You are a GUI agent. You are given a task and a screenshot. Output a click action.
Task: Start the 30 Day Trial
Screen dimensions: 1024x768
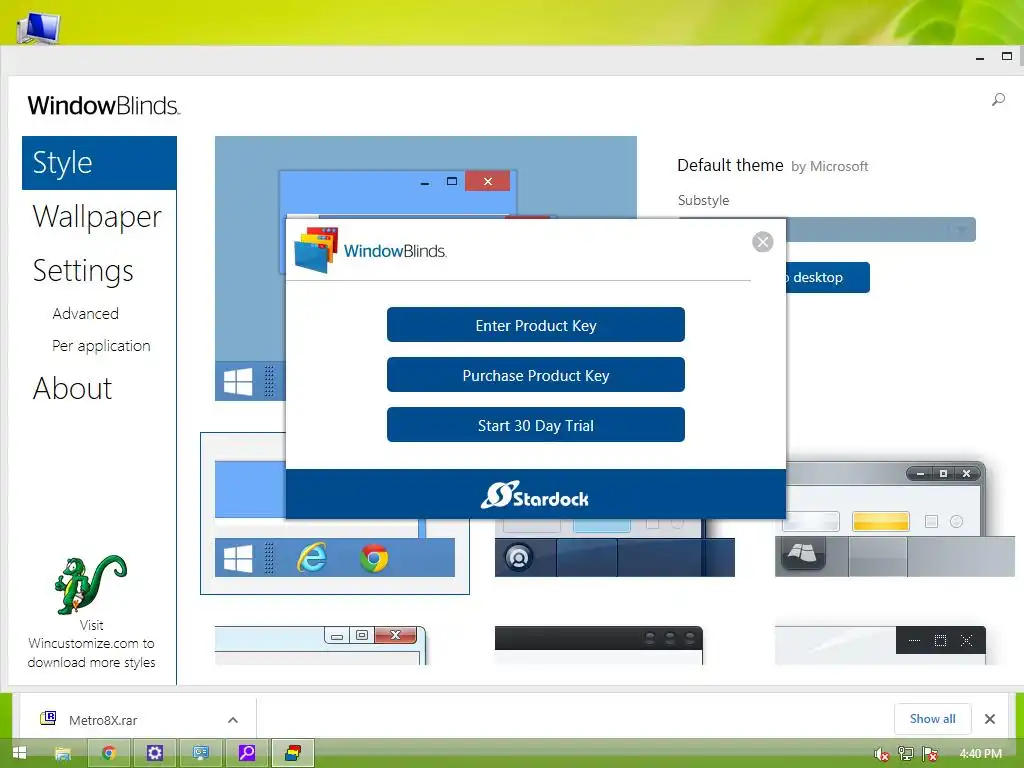(536, 425)
